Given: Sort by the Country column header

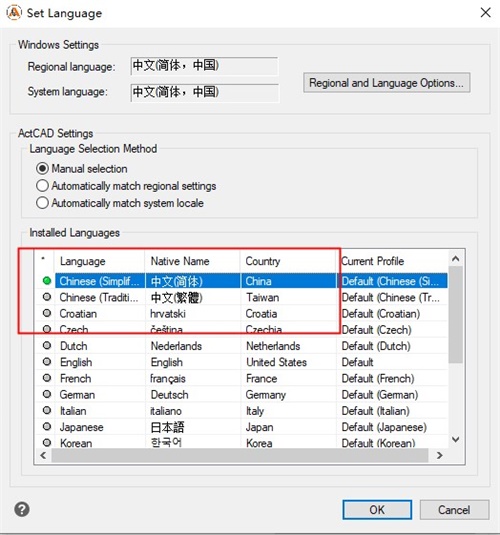Looking at the screenshot, I should point(288,261).
